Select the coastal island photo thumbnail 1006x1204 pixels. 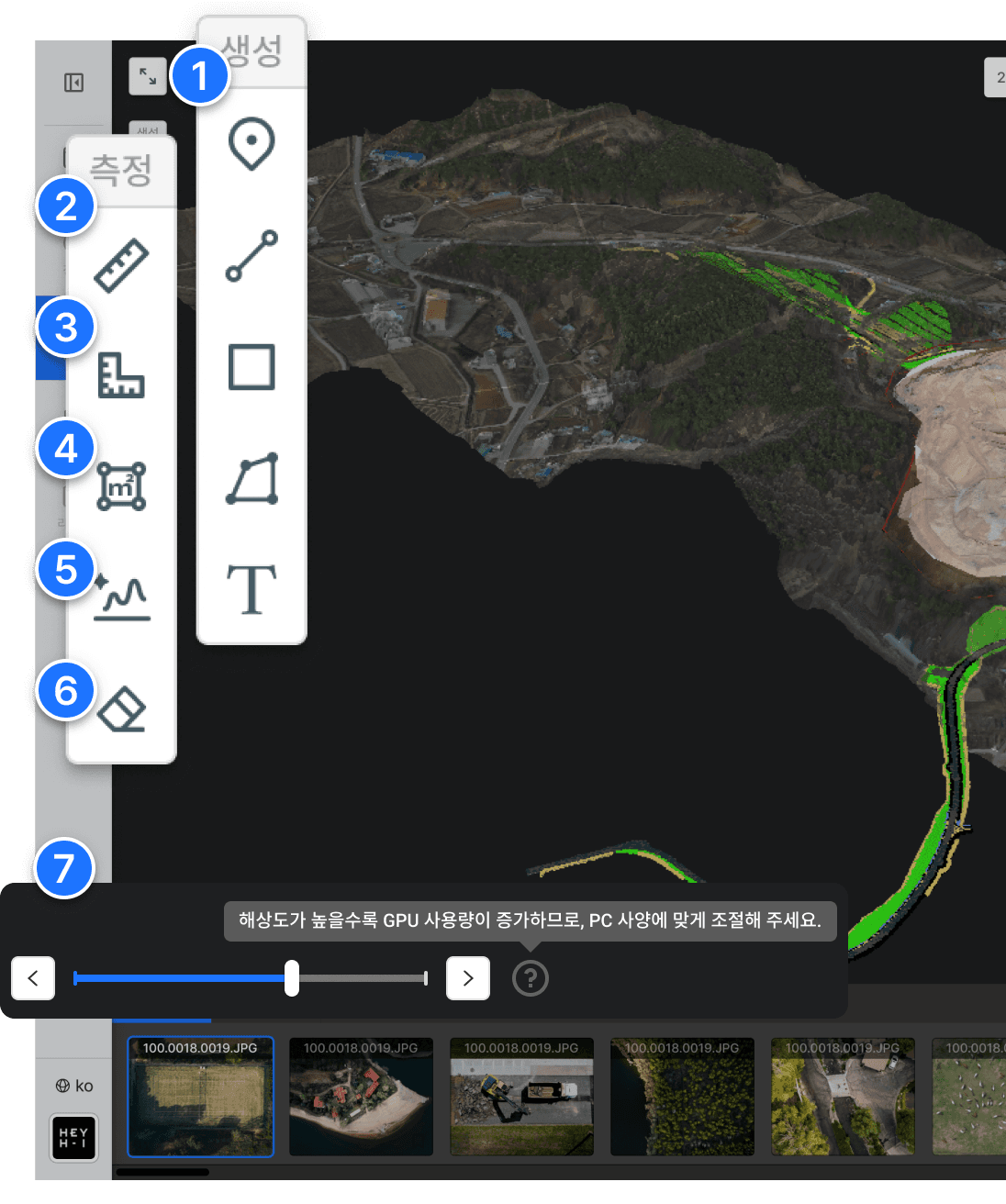click(x=361, y=1097)
